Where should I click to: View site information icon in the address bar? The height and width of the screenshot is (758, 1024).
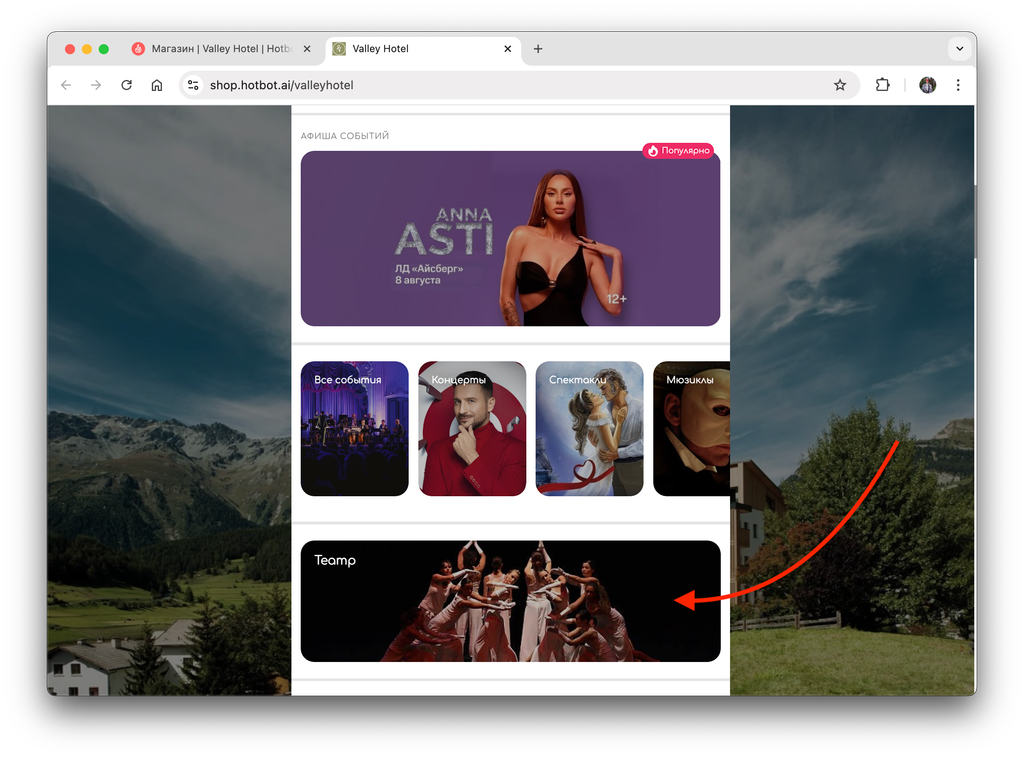click(193, 85)
